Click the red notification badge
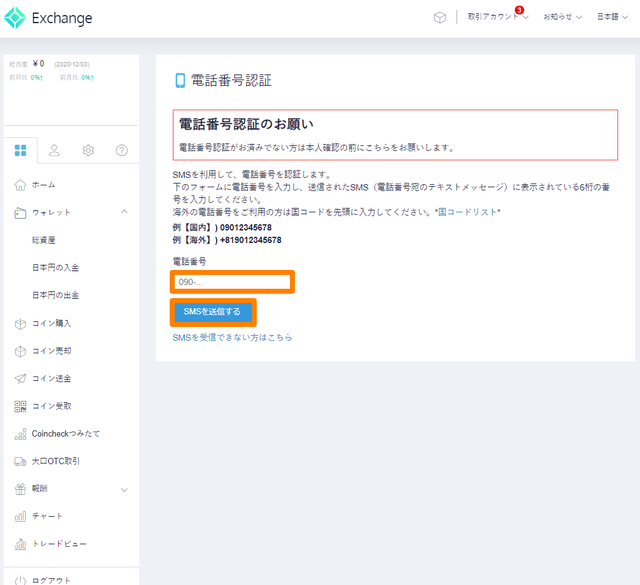The width and height of the screenshot is (640, 585). pos(519,10)
